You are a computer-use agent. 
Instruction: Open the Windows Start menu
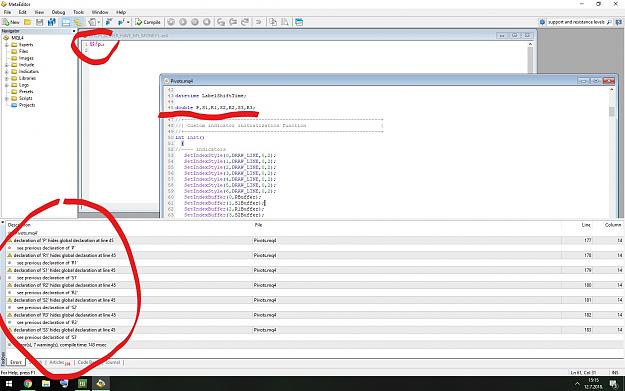point(9,384)
